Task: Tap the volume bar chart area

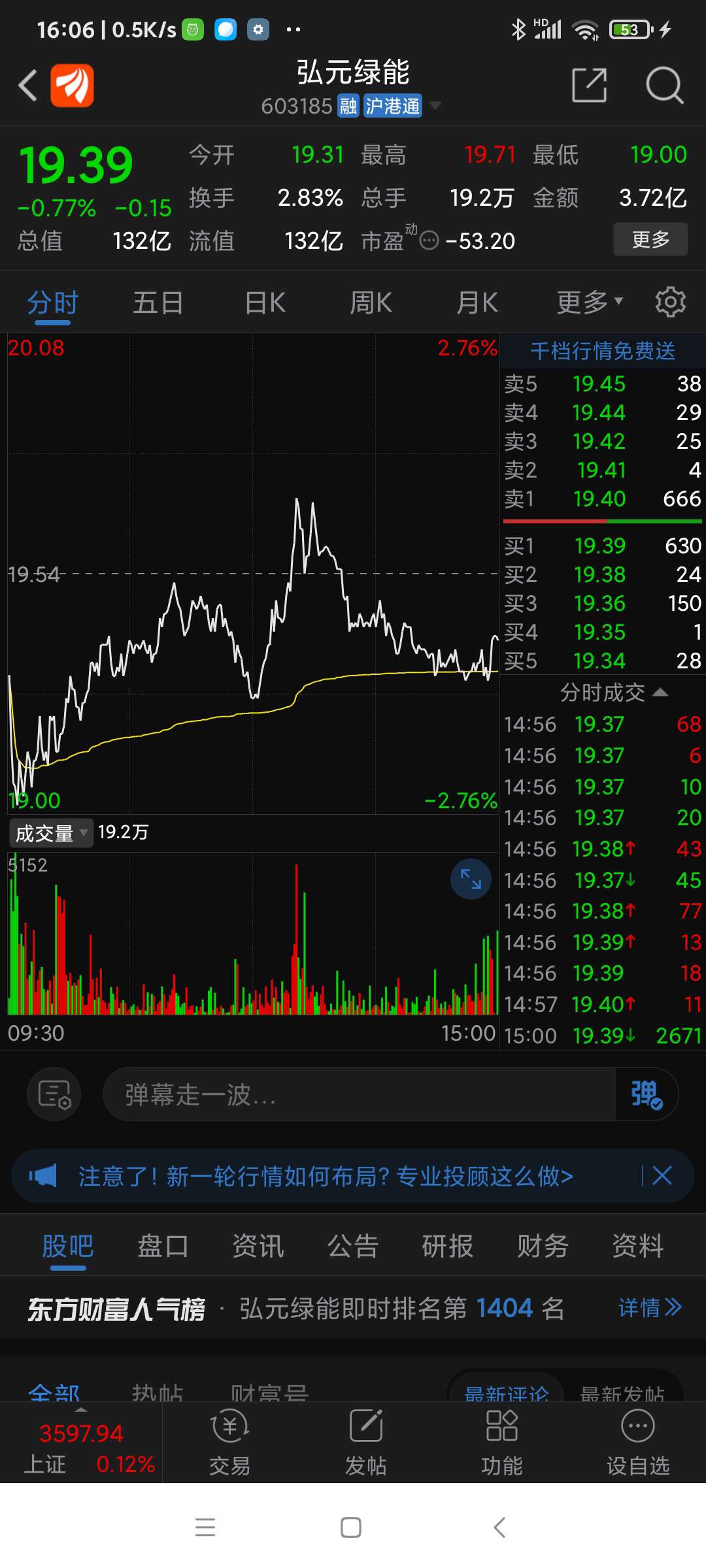Action: [x=253, y=934]
